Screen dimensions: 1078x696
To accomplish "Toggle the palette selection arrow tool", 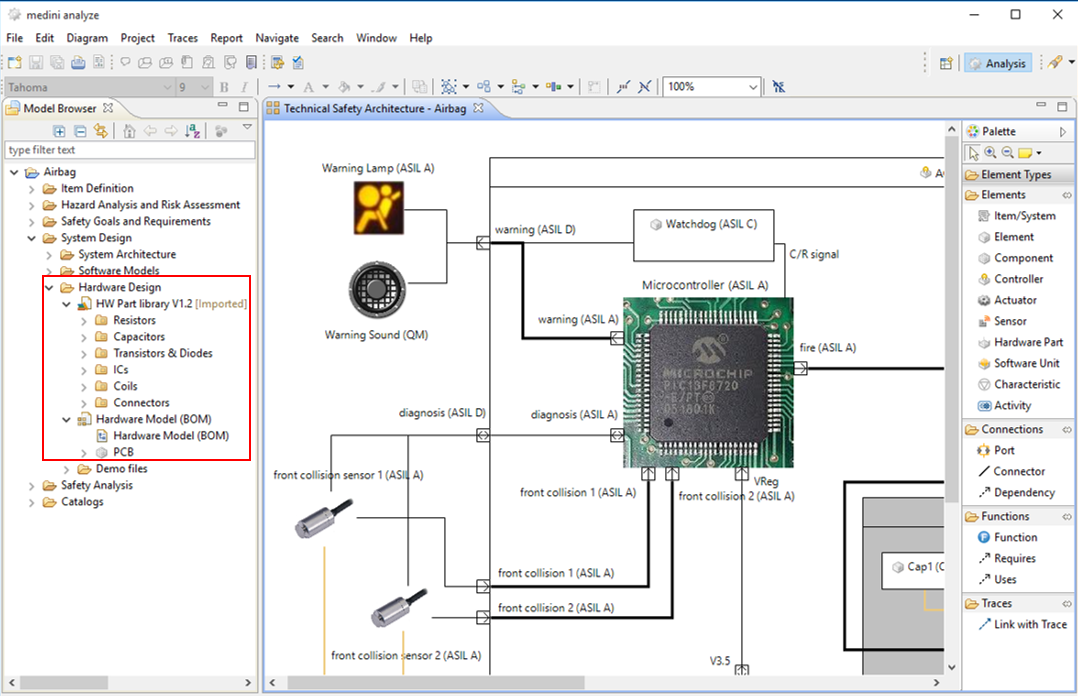I will tap(974, 153).
